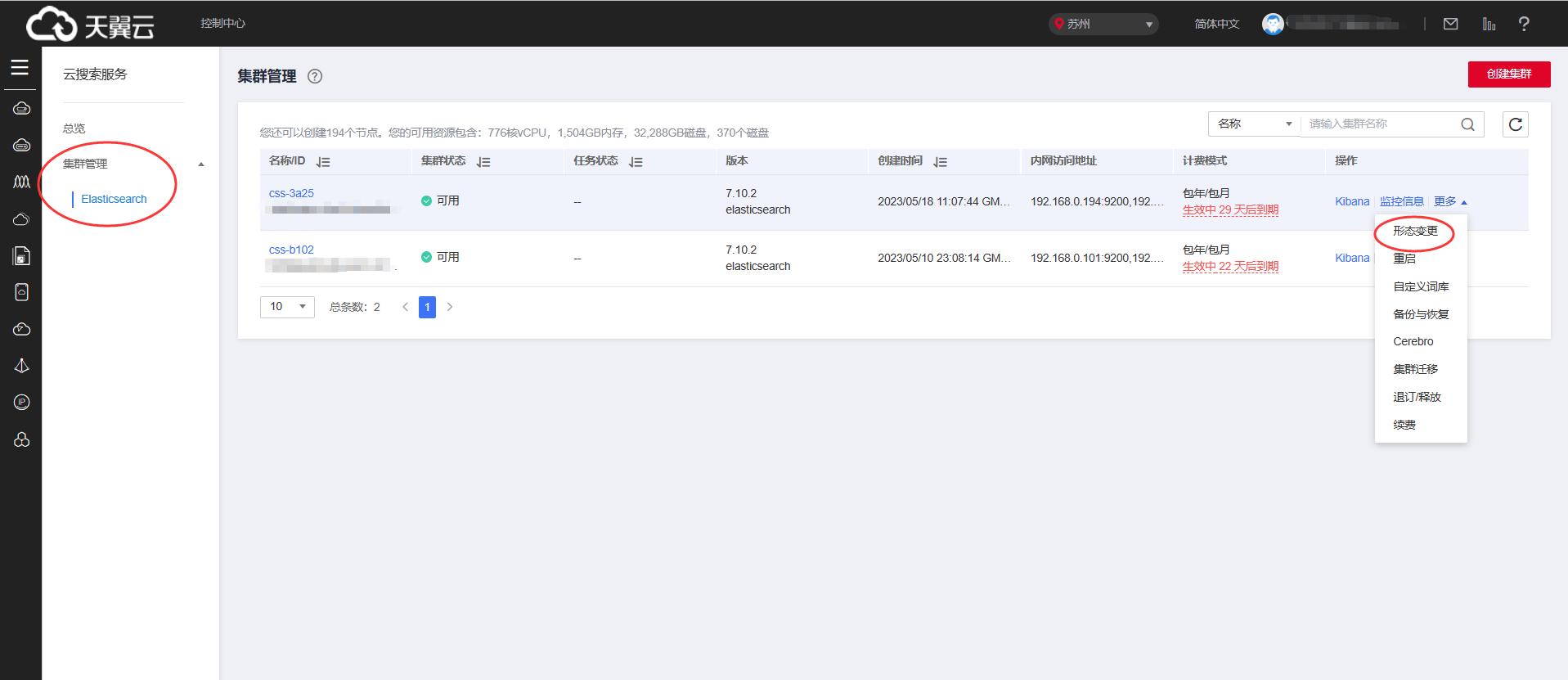Click the 创建集群 button
This screenshot has width=1568, height=680.
[1508, 74]
